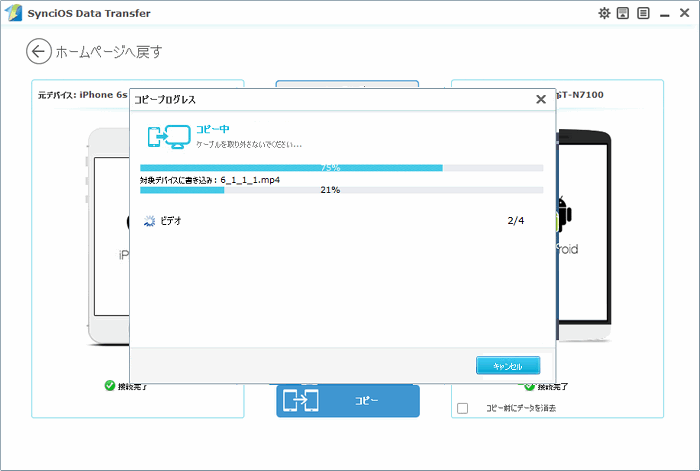700x471 pixels.
Task: Click the 2/4 video count
Action: (516, 221)
